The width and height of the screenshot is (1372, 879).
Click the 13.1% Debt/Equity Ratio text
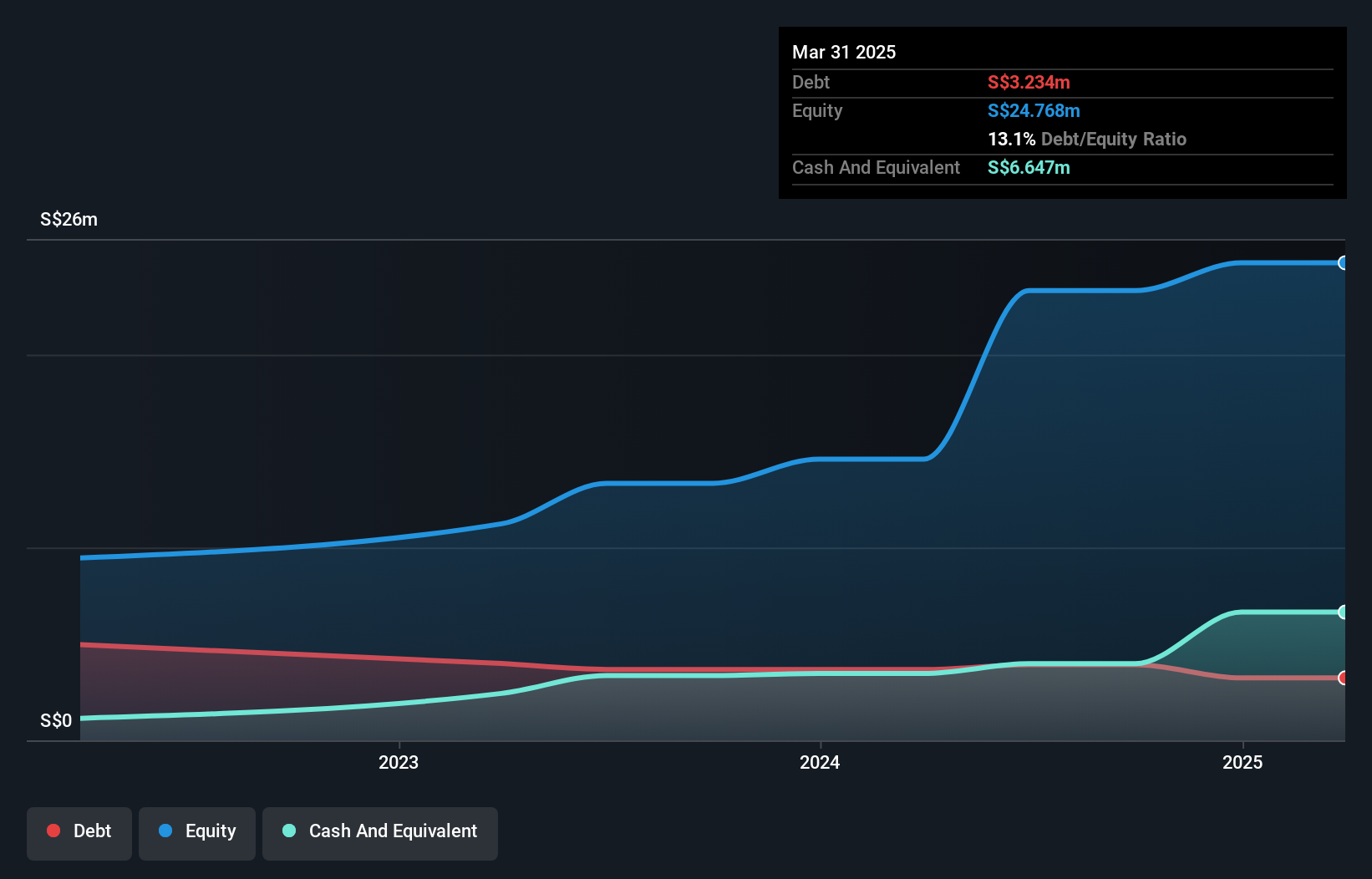point(1087,140)
